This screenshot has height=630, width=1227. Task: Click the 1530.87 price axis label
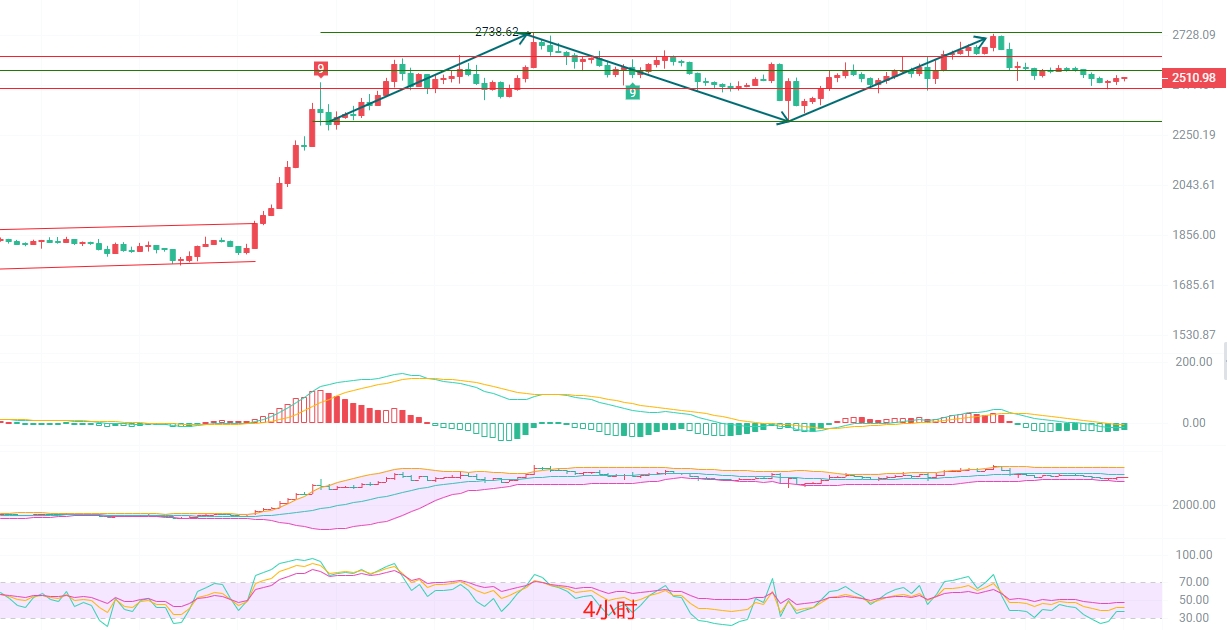click(x=1194, y=335)
